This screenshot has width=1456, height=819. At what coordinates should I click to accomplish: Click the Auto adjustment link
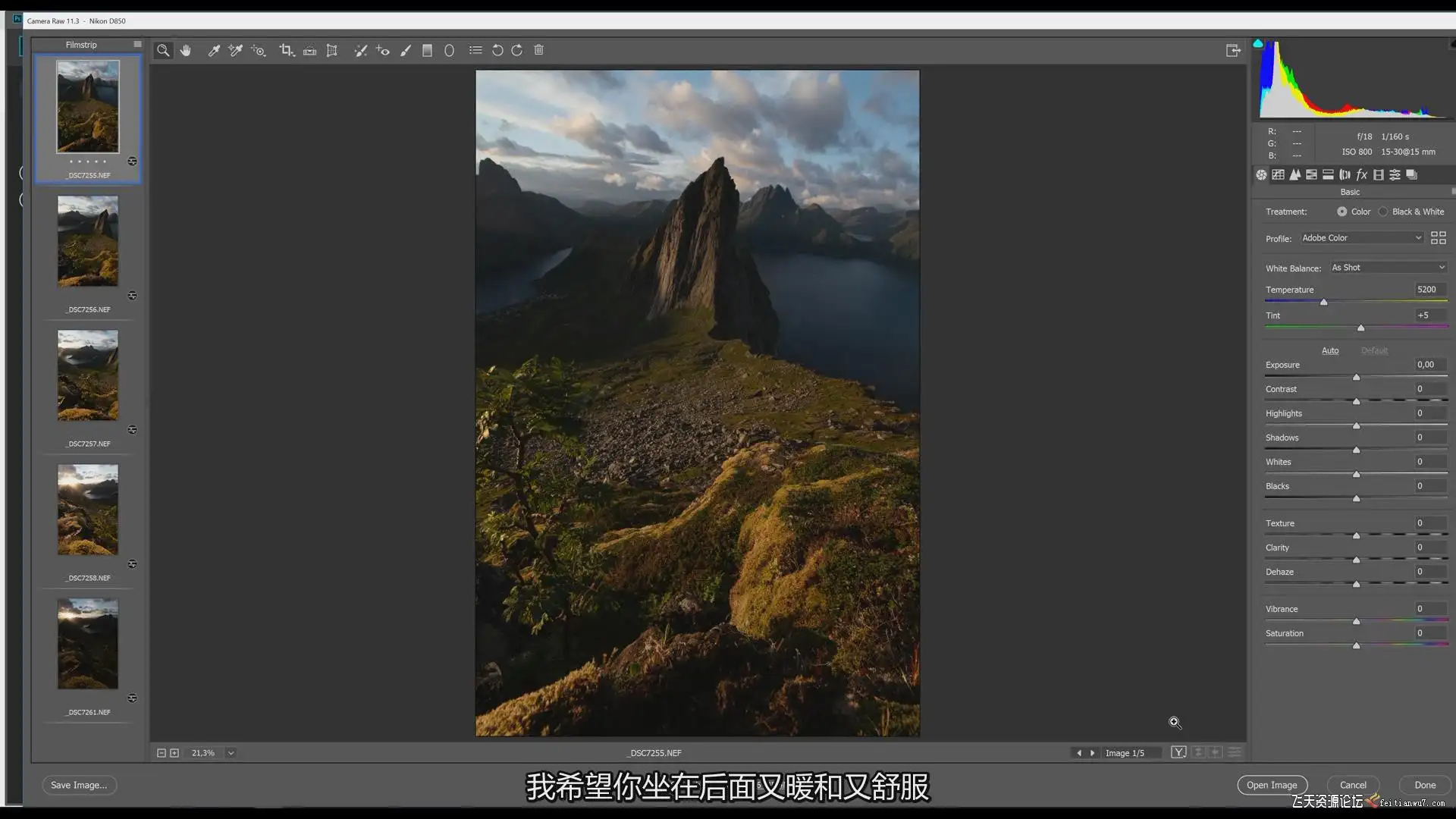pyautogui.click(x=1330, y=350)
